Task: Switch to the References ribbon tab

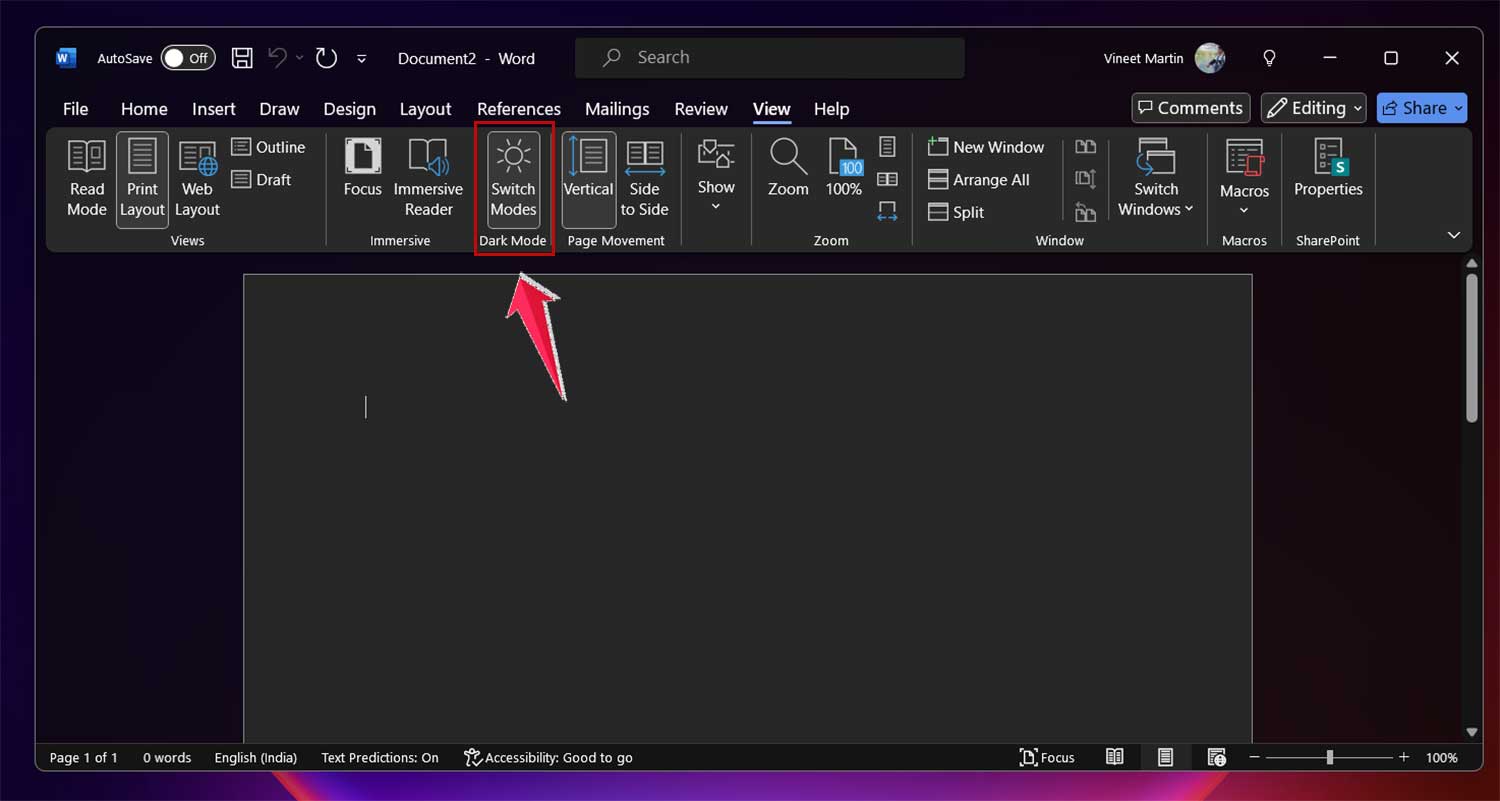Action: pos(519,108)
